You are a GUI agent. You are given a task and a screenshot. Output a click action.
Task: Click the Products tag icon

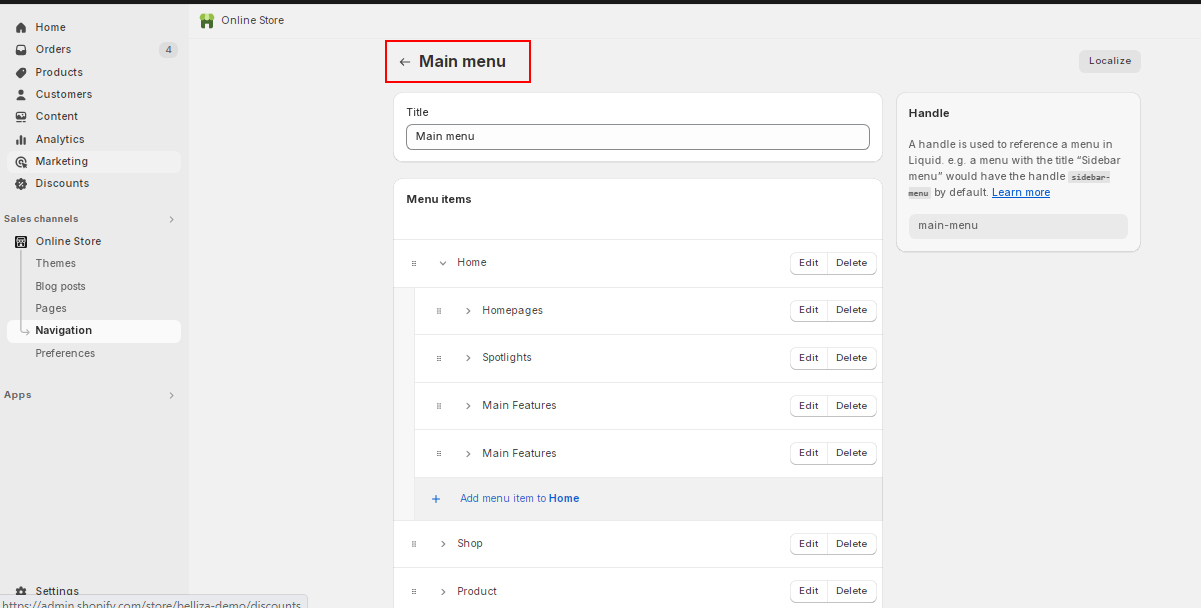point(21,72)
